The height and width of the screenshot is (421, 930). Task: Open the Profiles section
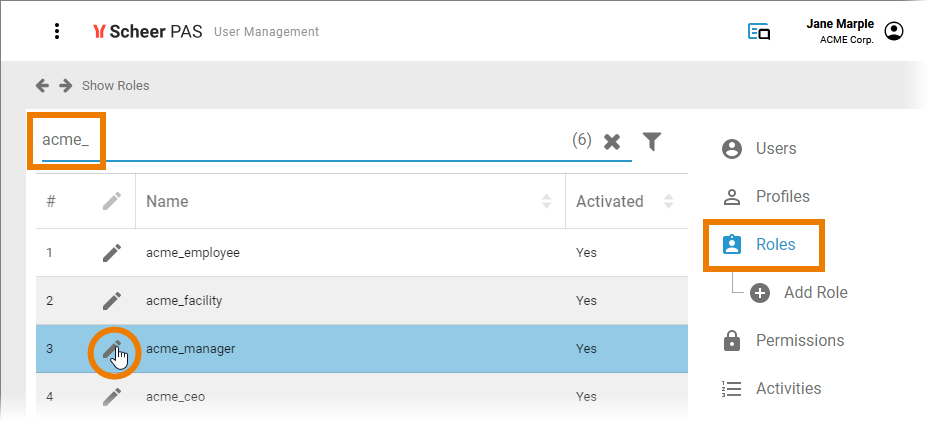(781, 197)
